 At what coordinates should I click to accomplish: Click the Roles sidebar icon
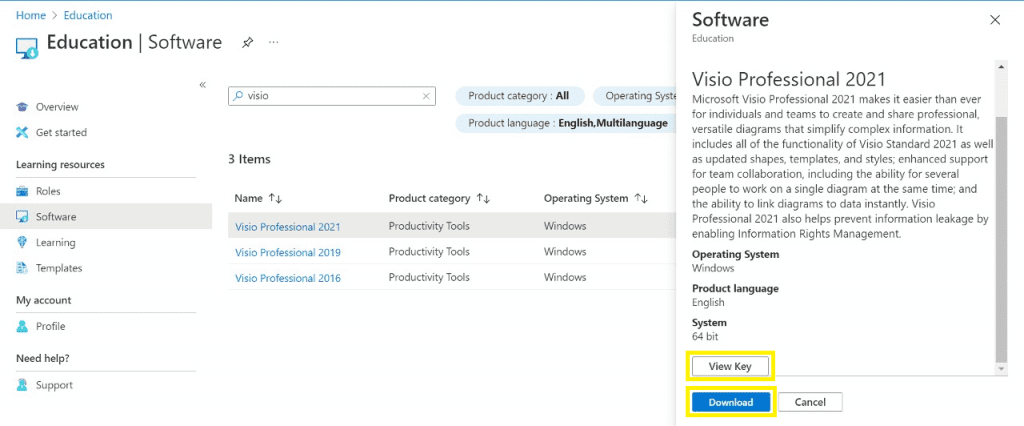tap(23, 191)
